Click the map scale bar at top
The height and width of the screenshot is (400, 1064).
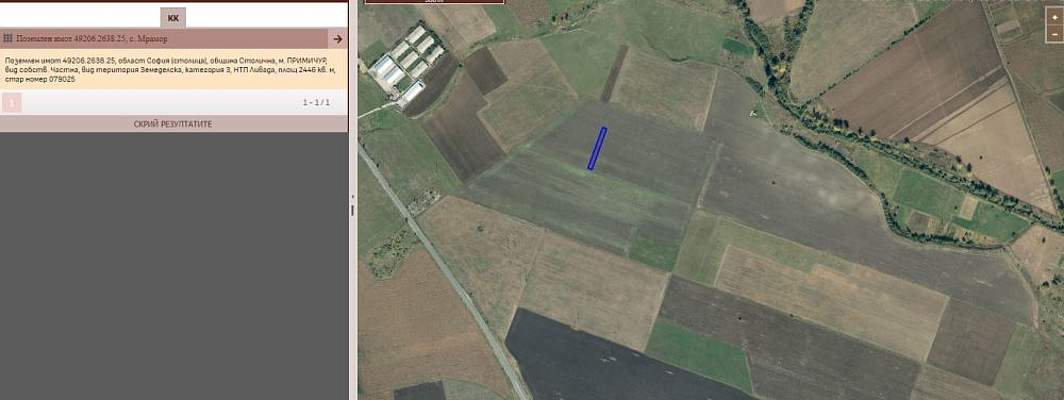point(434,2)
